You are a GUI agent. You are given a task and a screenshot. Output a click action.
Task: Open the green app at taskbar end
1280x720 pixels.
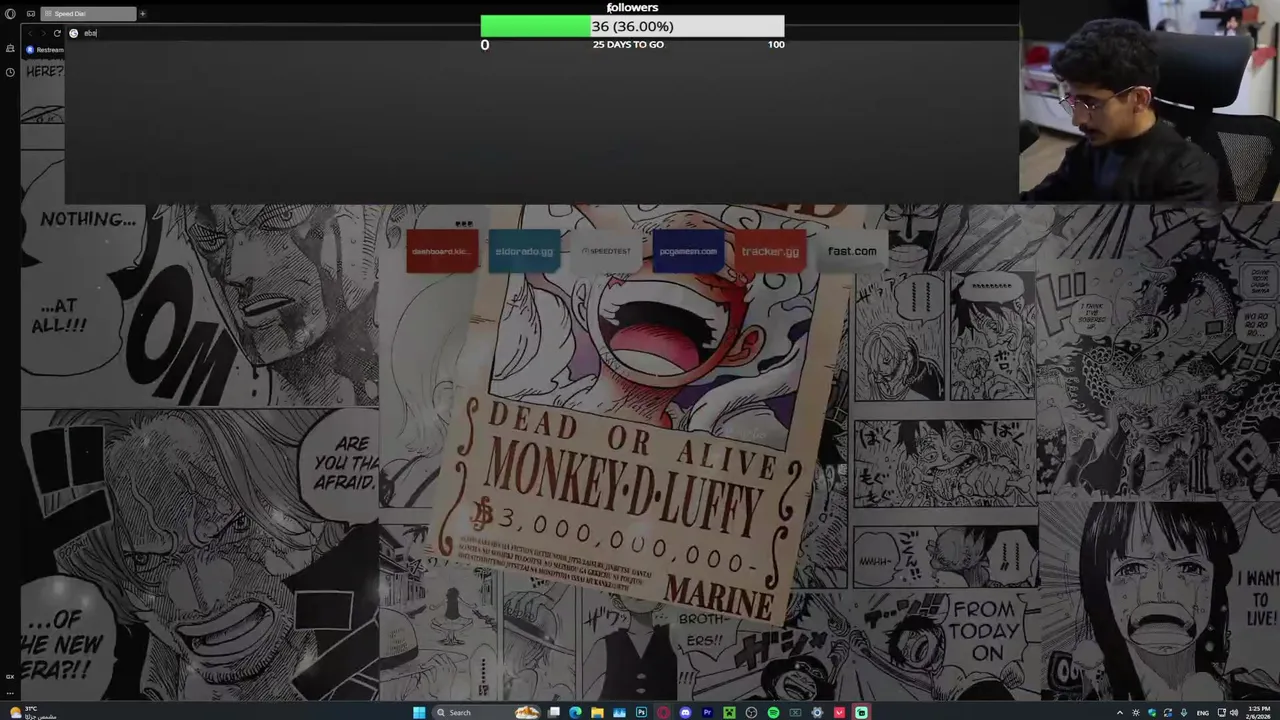(x=861, y=712)
